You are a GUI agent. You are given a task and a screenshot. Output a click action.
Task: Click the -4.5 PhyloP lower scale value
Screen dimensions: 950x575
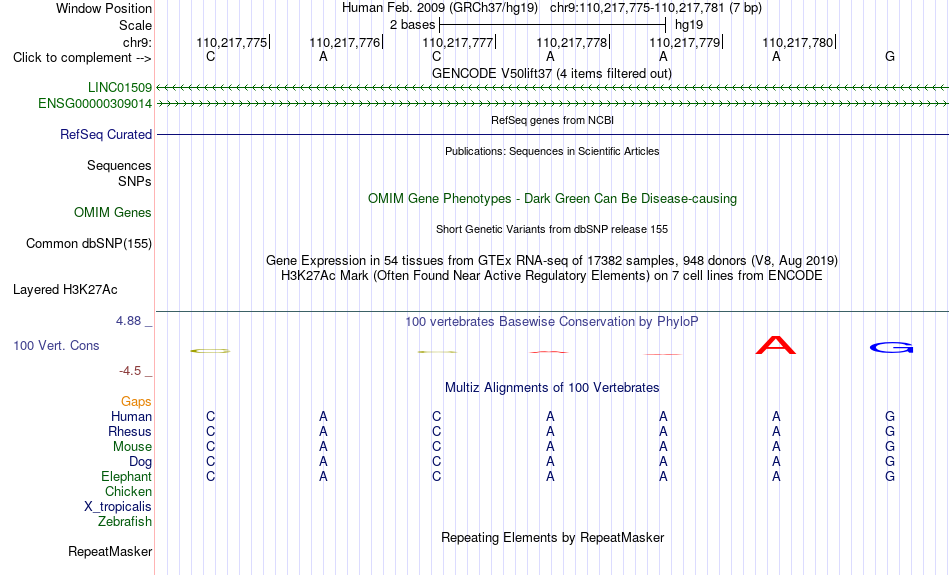(130, 371)
